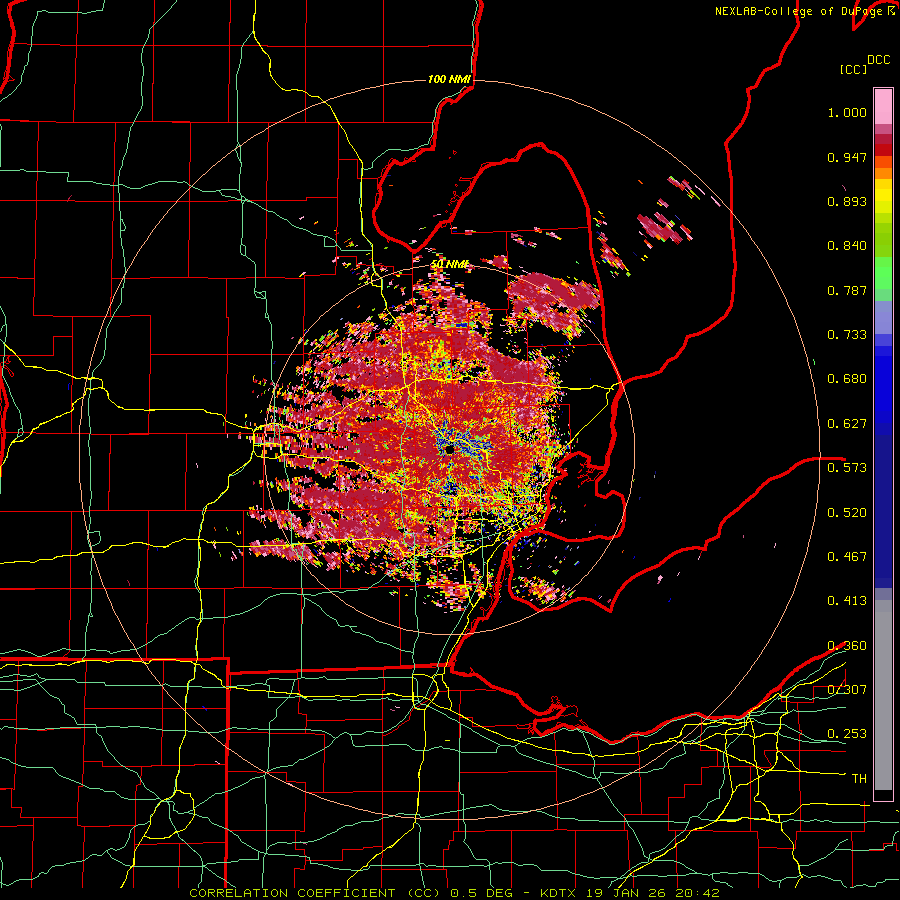This screenshot has width=900, height=900.
Task: Click the 100 NMI range ring label
Action: [448, 79]
